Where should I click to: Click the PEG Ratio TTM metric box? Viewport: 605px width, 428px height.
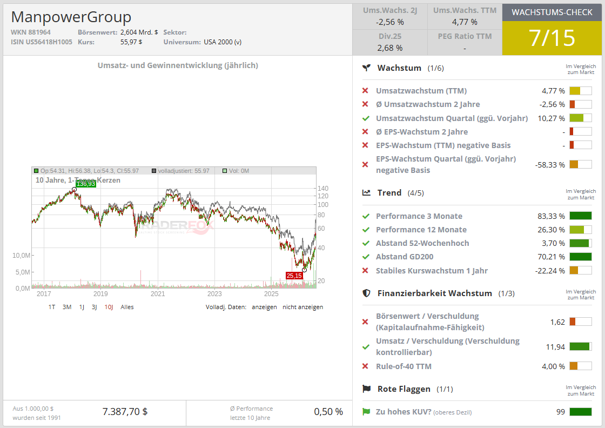465,42
